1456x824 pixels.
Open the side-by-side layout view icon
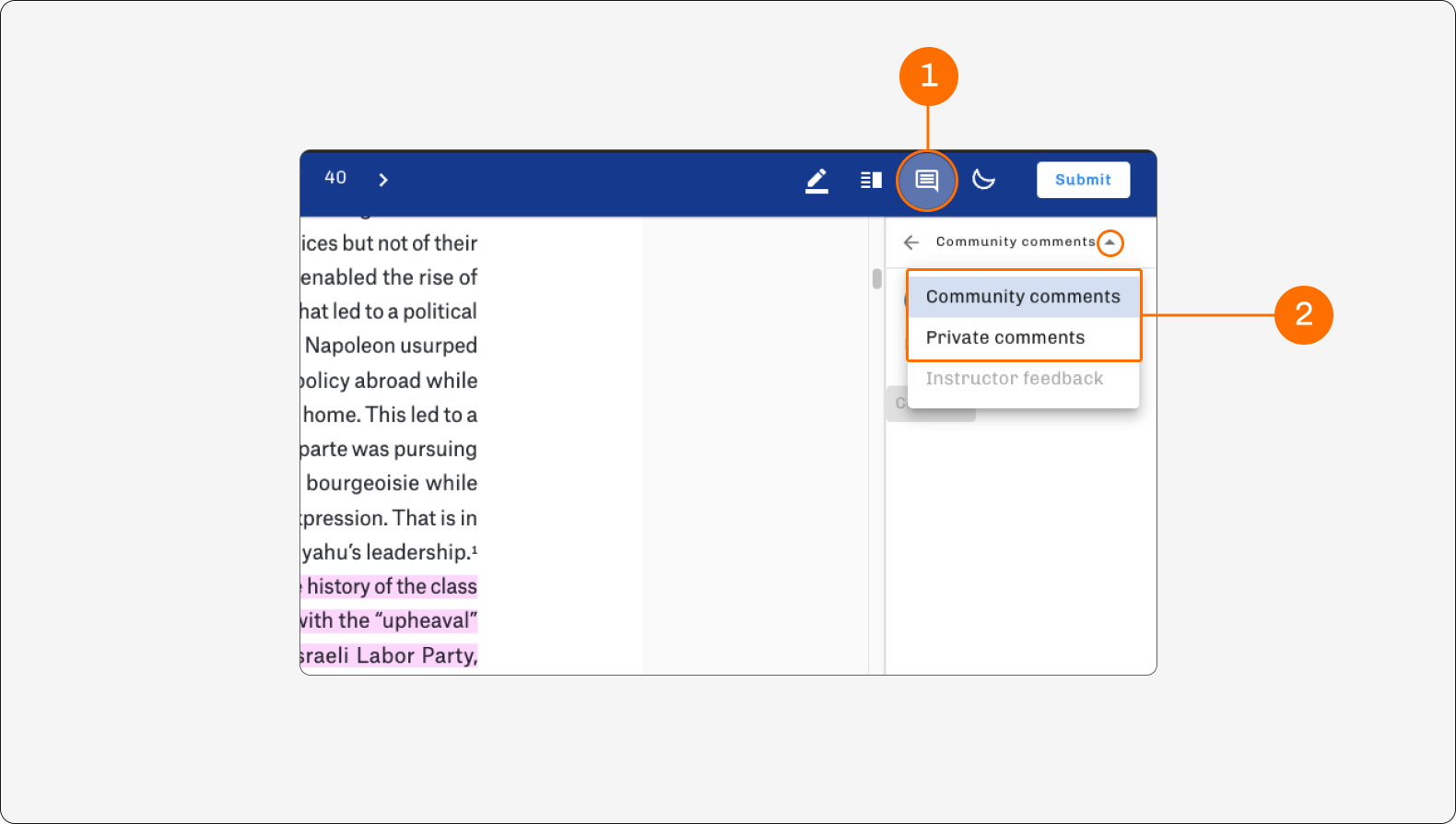click(871, 180)
